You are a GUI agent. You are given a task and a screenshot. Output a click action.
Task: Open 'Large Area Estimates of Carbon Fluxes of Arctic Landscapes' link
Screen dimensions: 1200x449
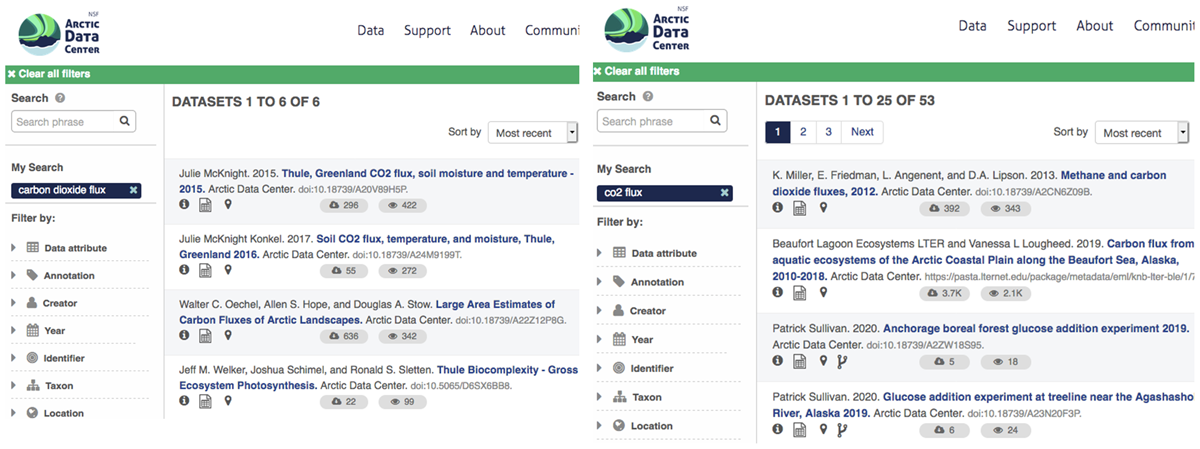tap(367, 312)
